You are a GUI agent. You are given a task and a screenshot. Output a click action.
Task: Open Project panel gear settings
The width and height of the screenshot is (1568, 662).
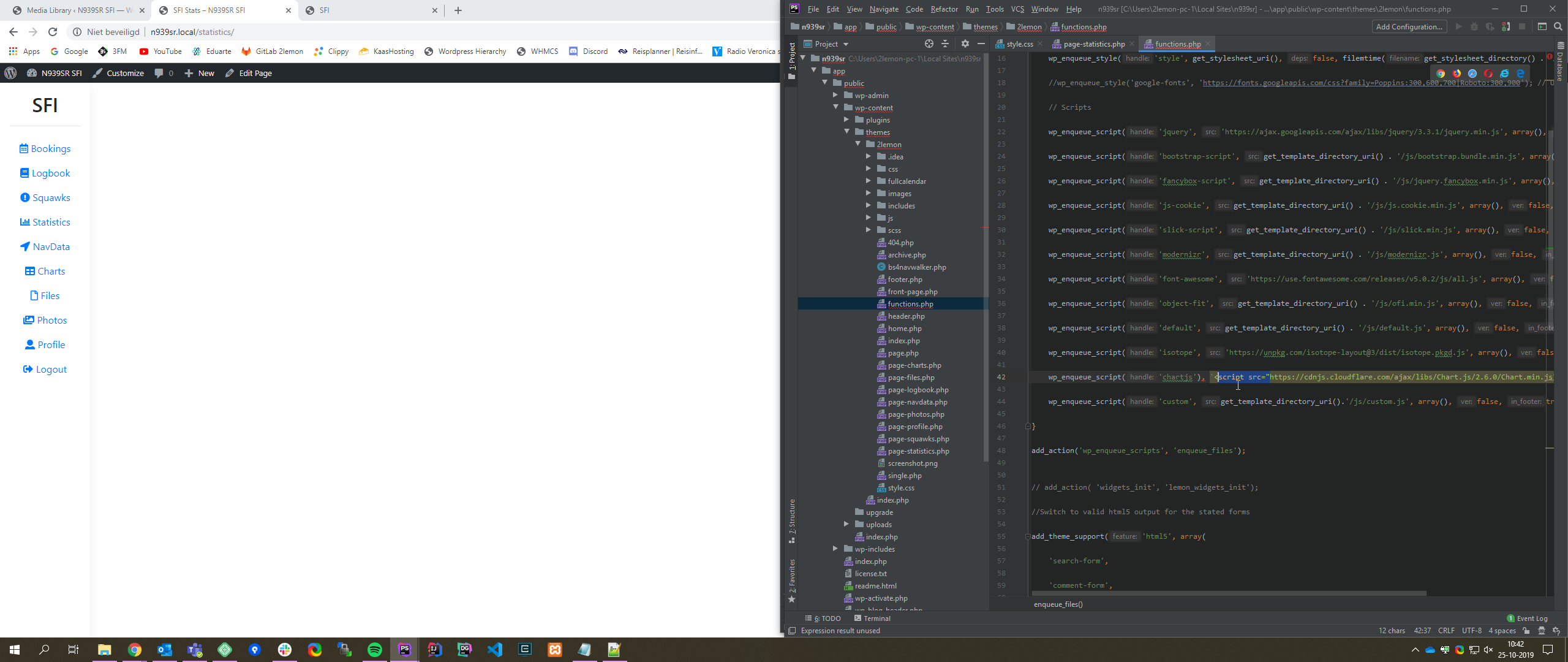(x=965, y=44)
